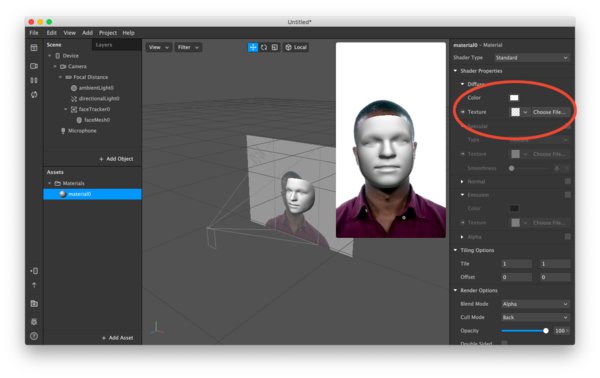
Task: Switch to the Scene tab
Action: click(x=54, y=45)
